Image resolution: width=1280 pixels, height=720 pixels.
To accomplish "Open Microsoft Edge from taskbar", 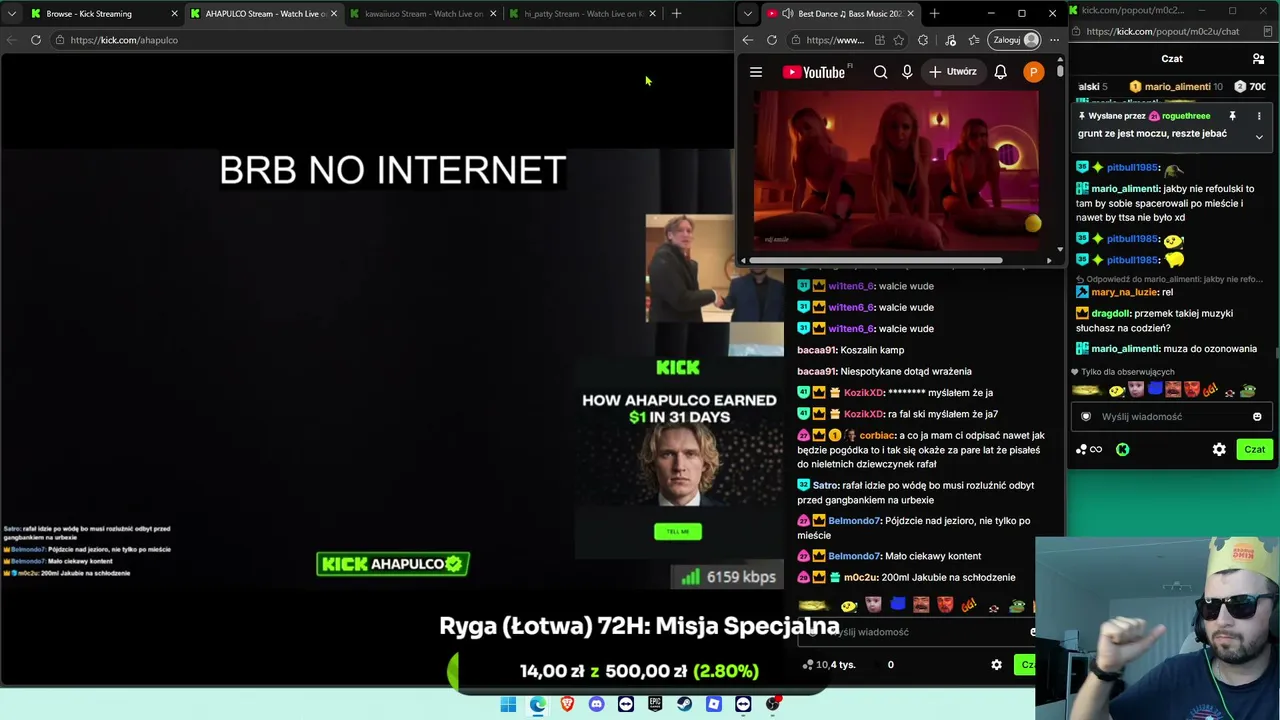I will coord(538,704).
